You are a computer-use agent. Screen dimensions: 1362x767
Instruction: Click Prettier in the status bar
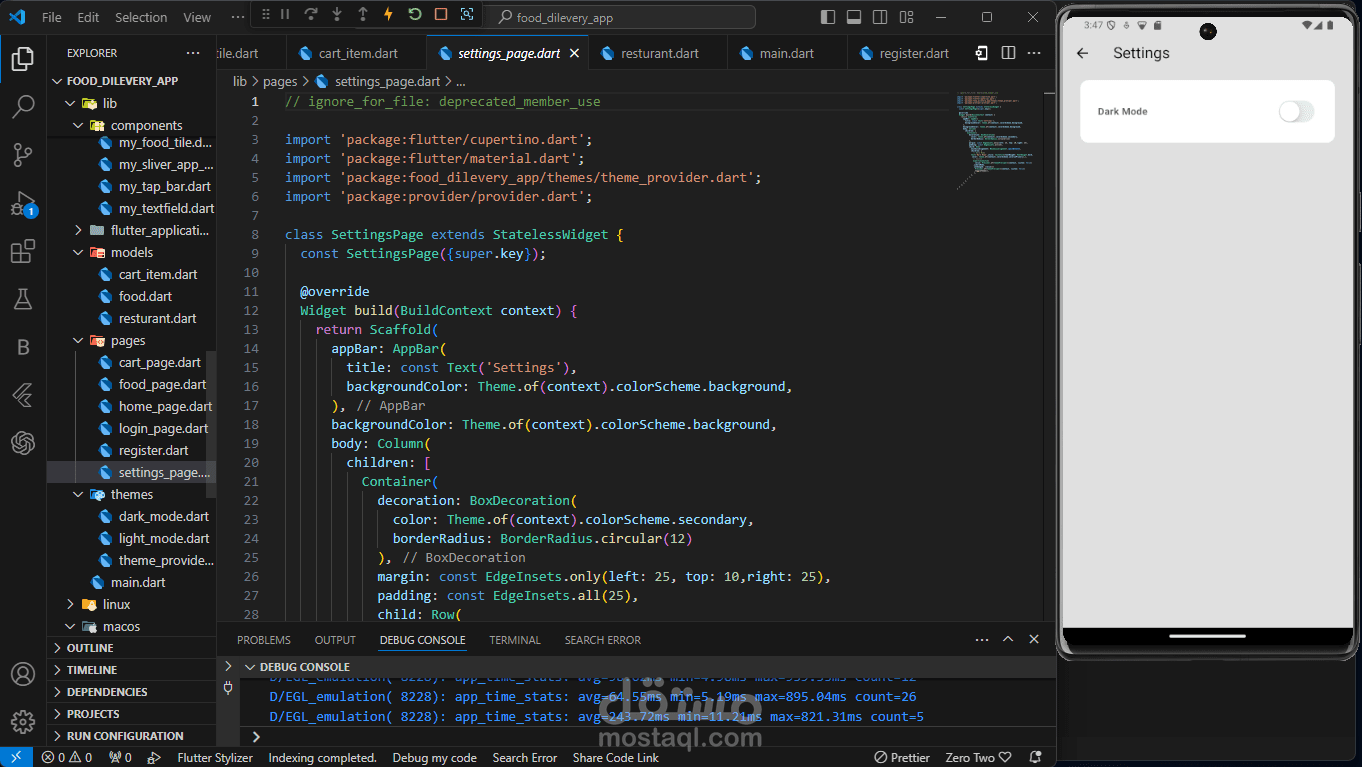click(901, 758)
